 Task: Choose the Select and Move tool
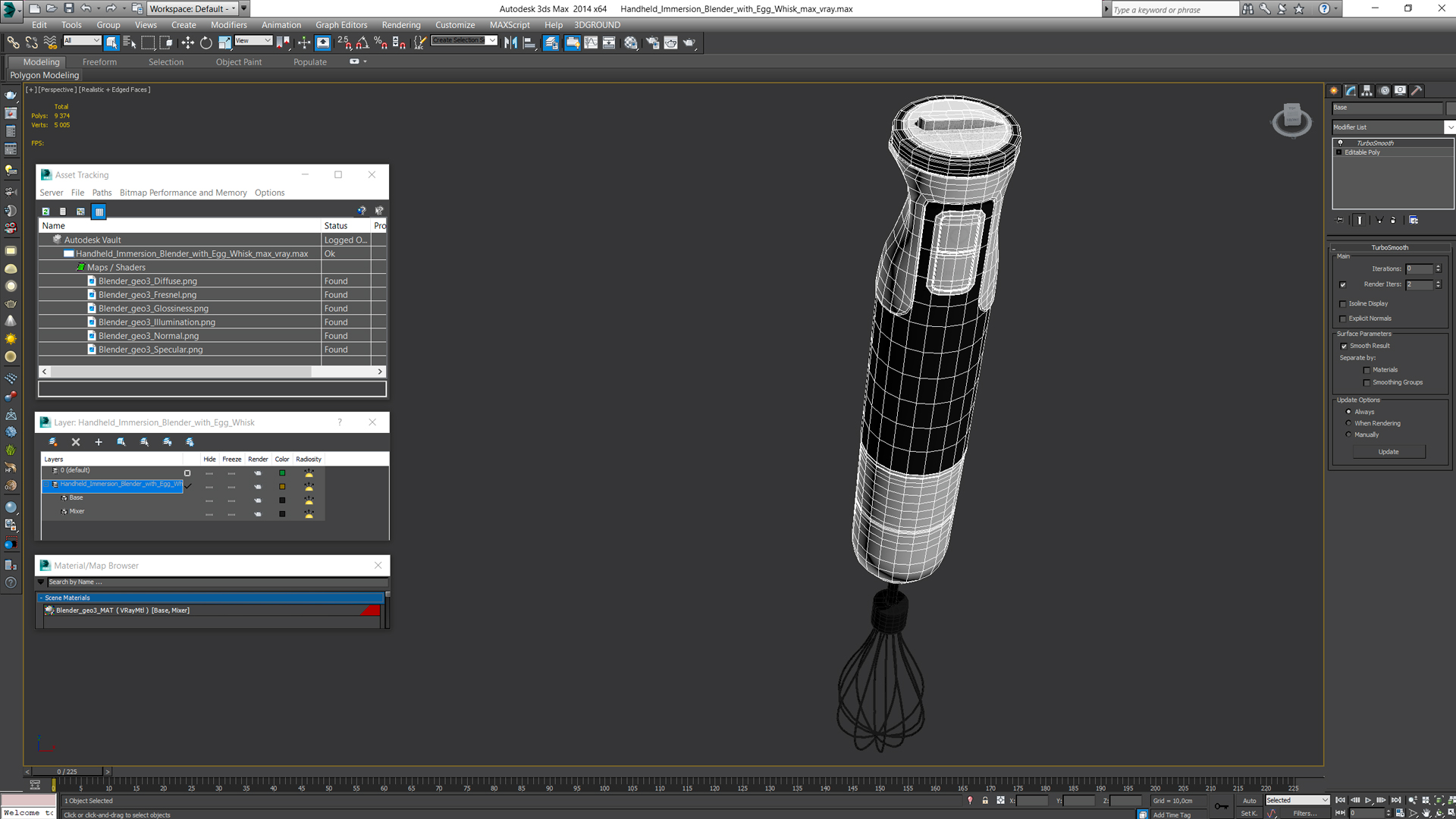coord(187,42)
